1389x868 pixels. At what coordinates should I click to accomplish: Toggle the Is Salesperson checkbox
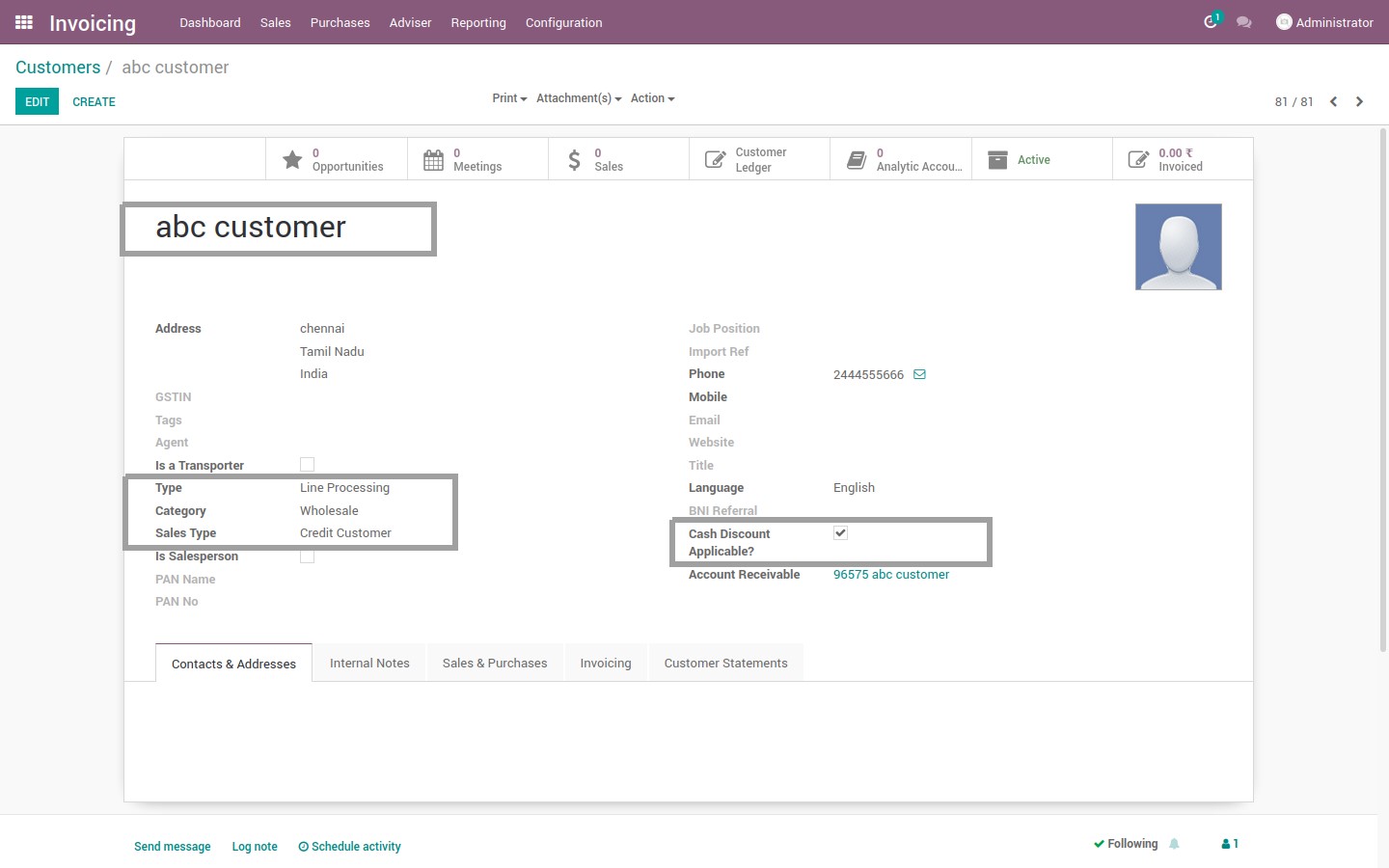(307, 556)
